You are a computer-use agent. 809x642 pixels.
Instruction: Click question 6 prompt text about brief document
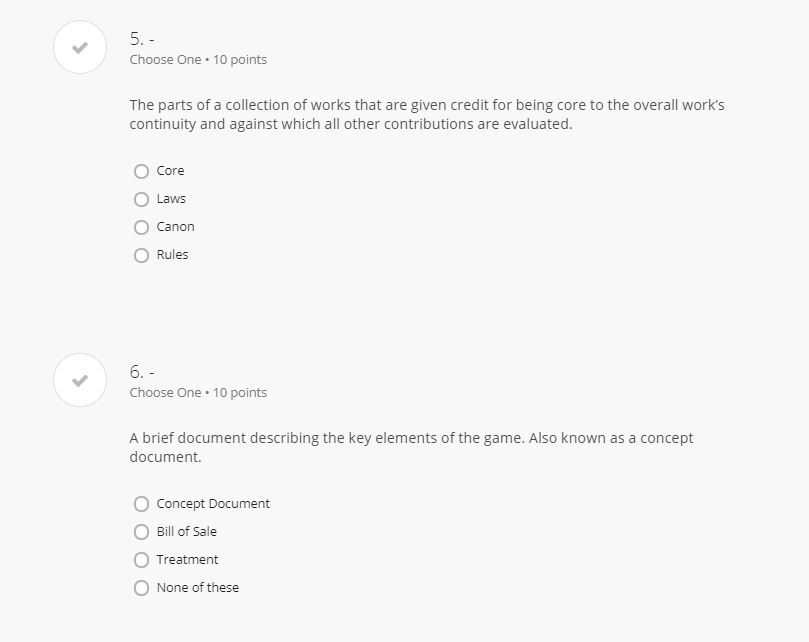(410, 447)
